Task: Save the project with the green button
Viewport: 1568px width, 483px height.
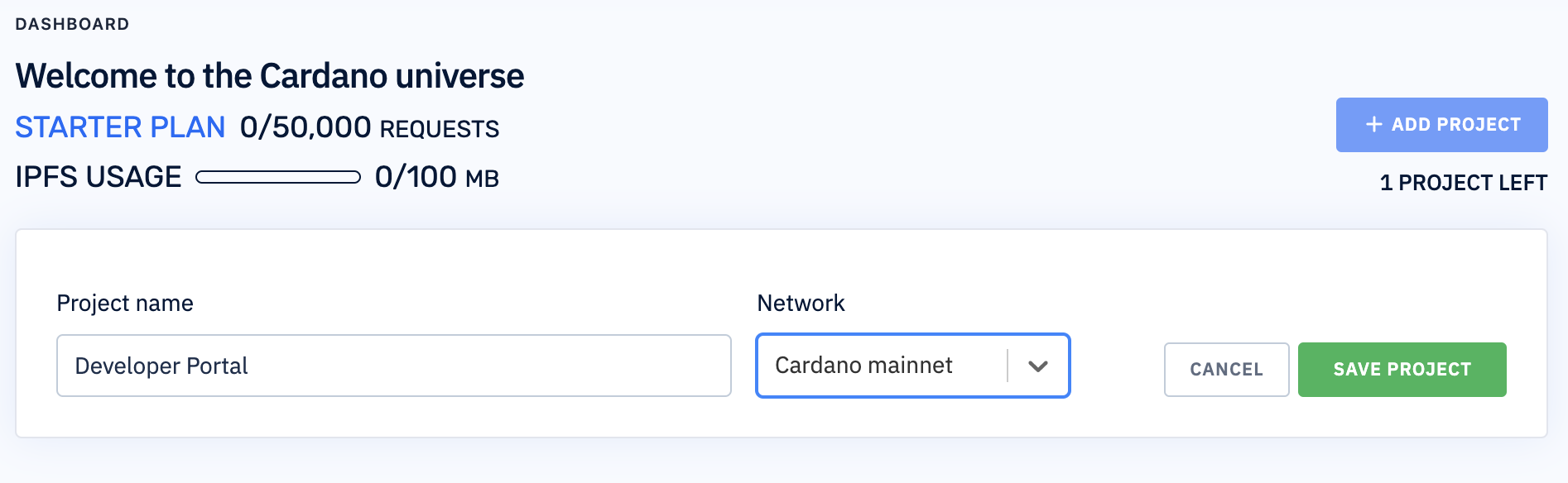Action: click(x=1402, y=370)
